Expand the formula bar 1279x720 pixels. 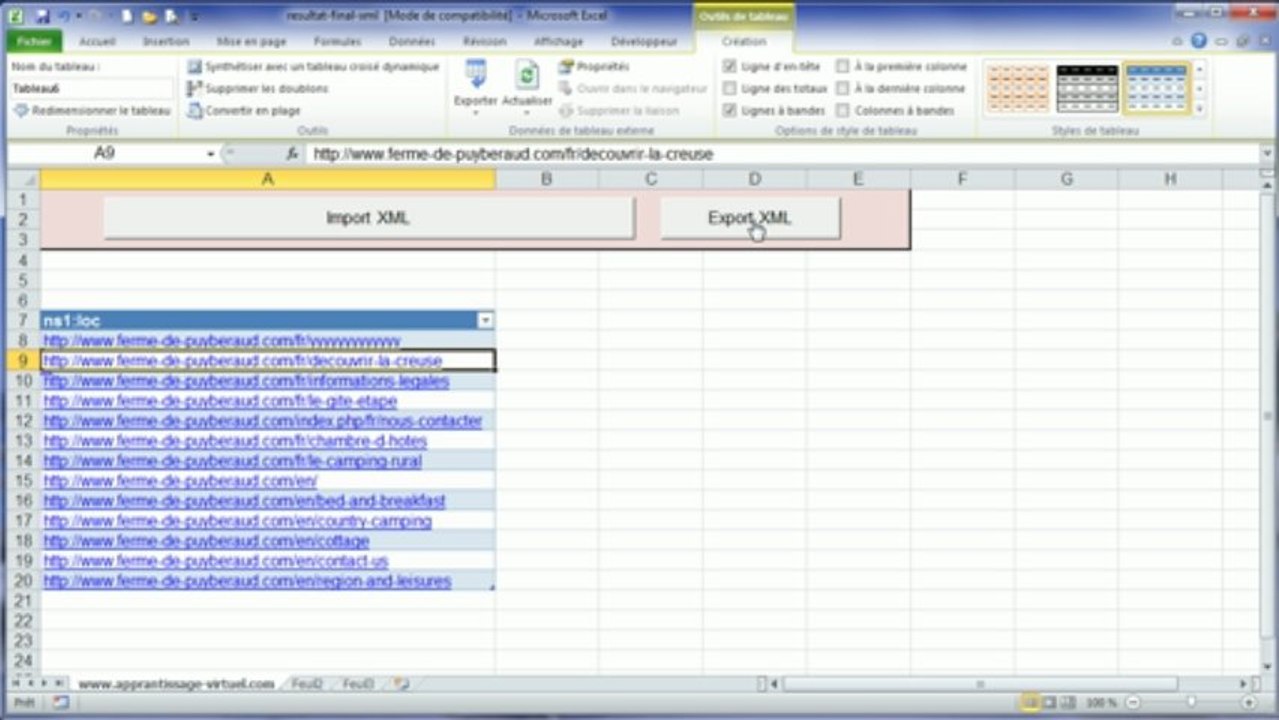tap(1267, 154)
